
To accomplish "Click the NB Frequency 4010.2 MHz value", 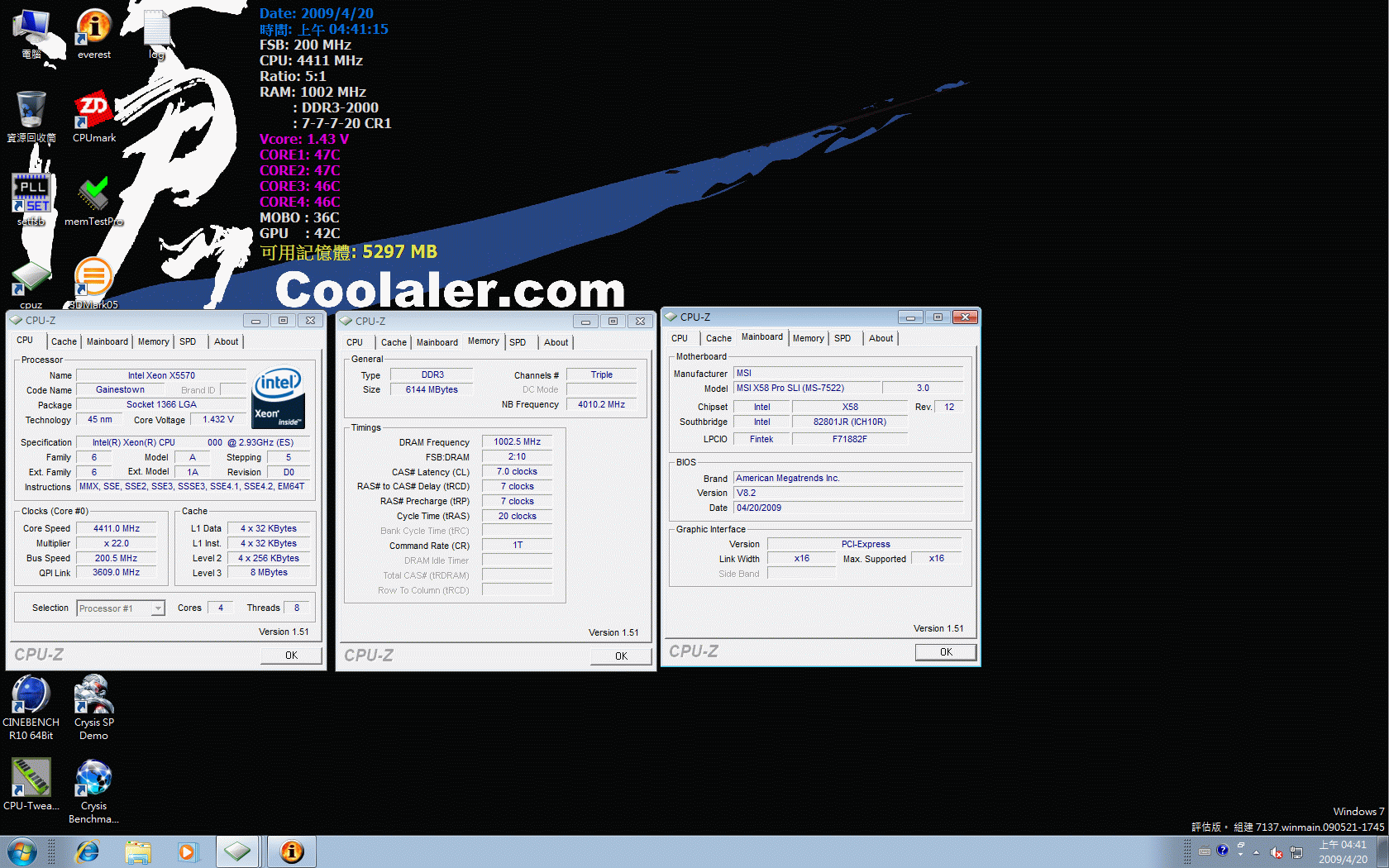I will pos(601,405).
